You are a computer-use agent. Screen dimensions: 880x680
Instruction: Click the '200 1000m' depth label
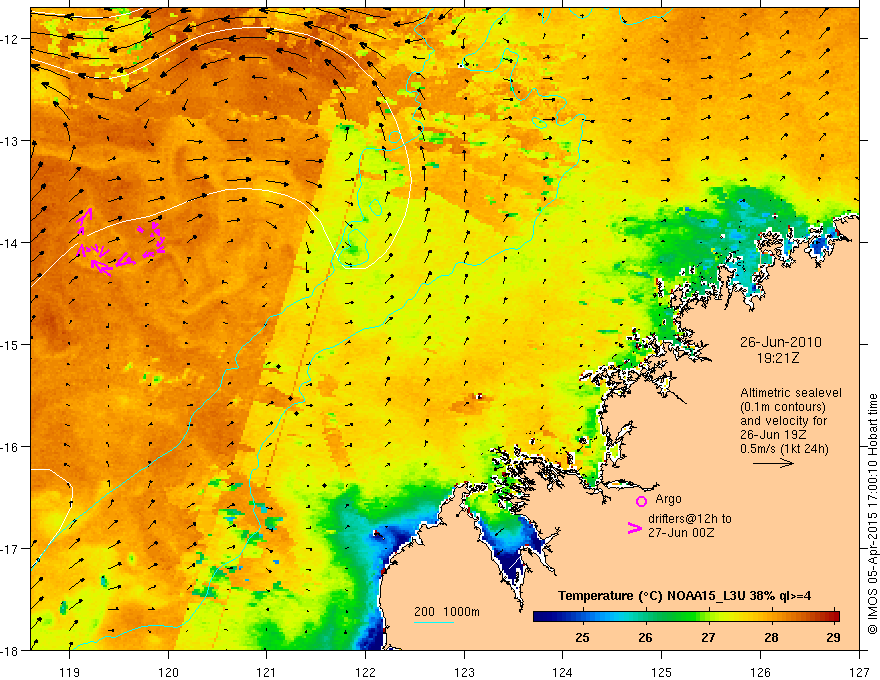447,612
